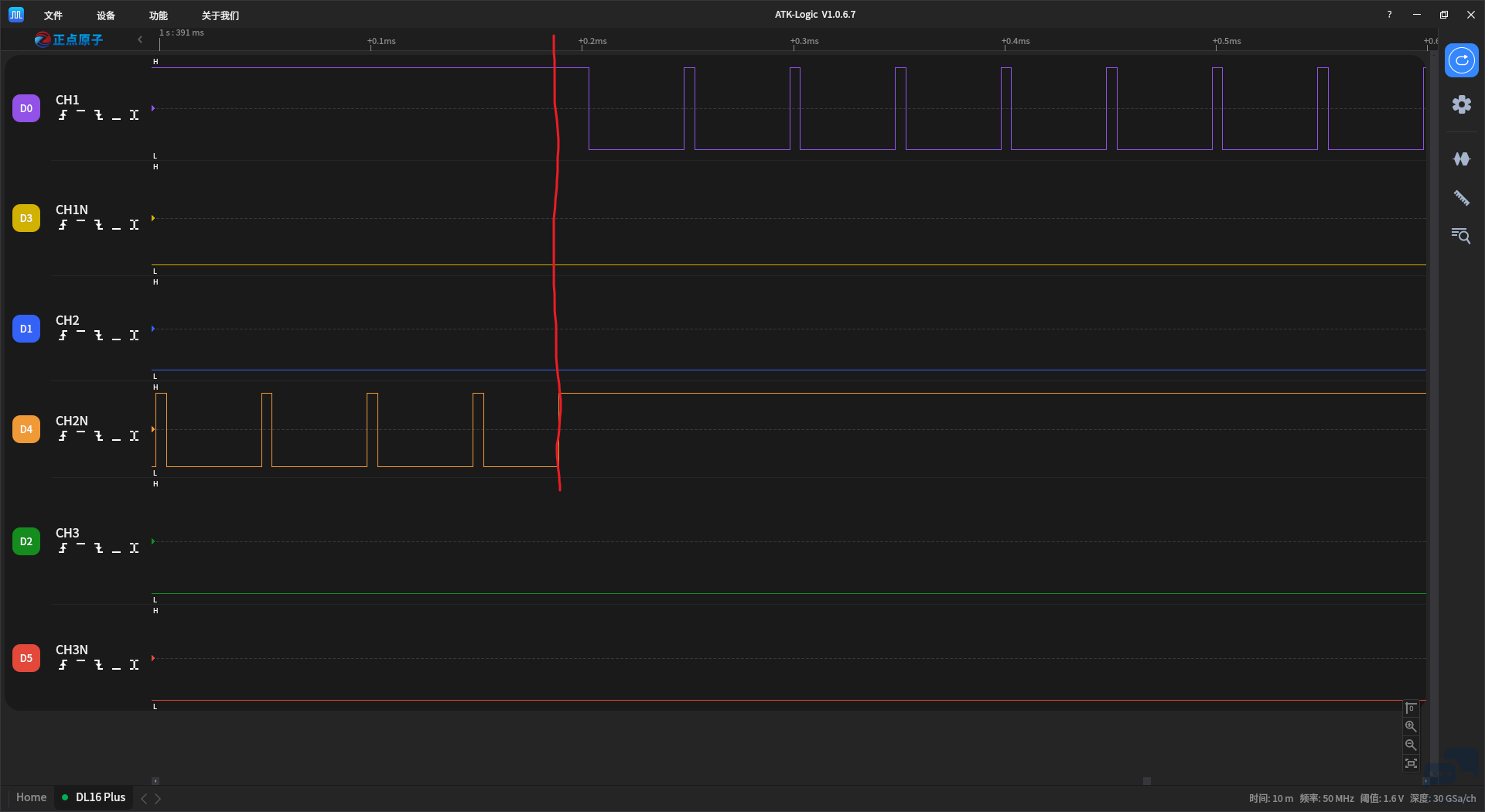Set CH1 falling edge trigger
Image resolution: width=1485 pixels, height=812 pixels.
98,114
